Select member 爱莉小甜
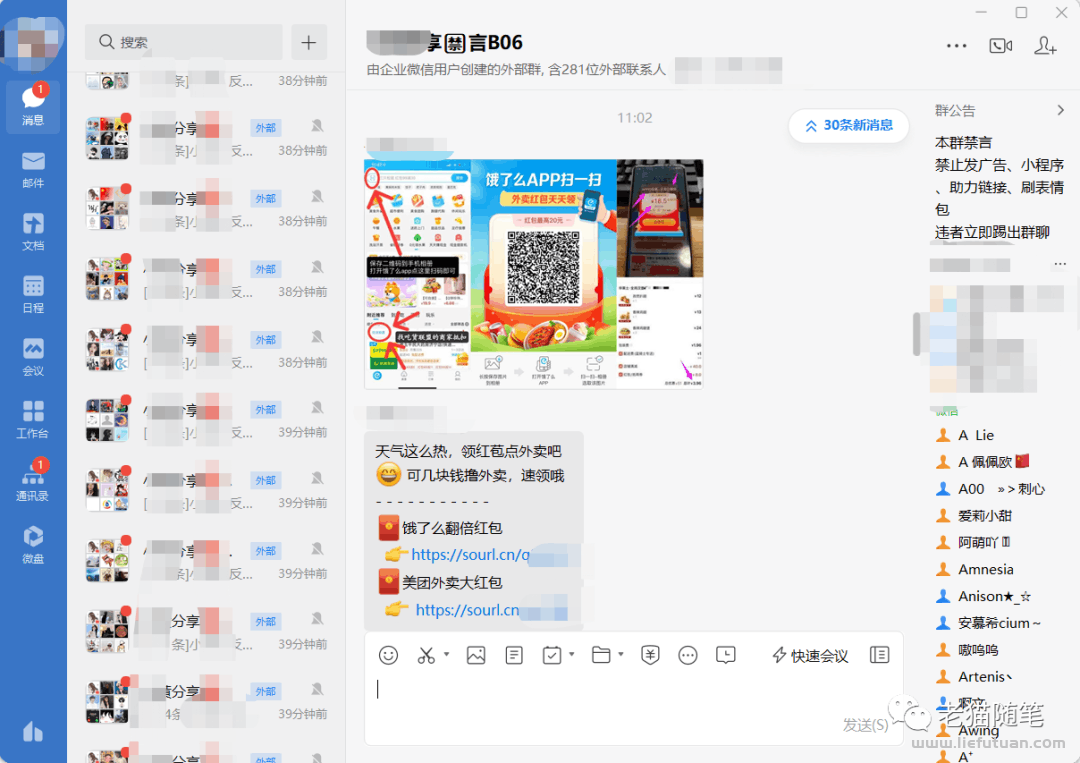 tap(974, 516)
